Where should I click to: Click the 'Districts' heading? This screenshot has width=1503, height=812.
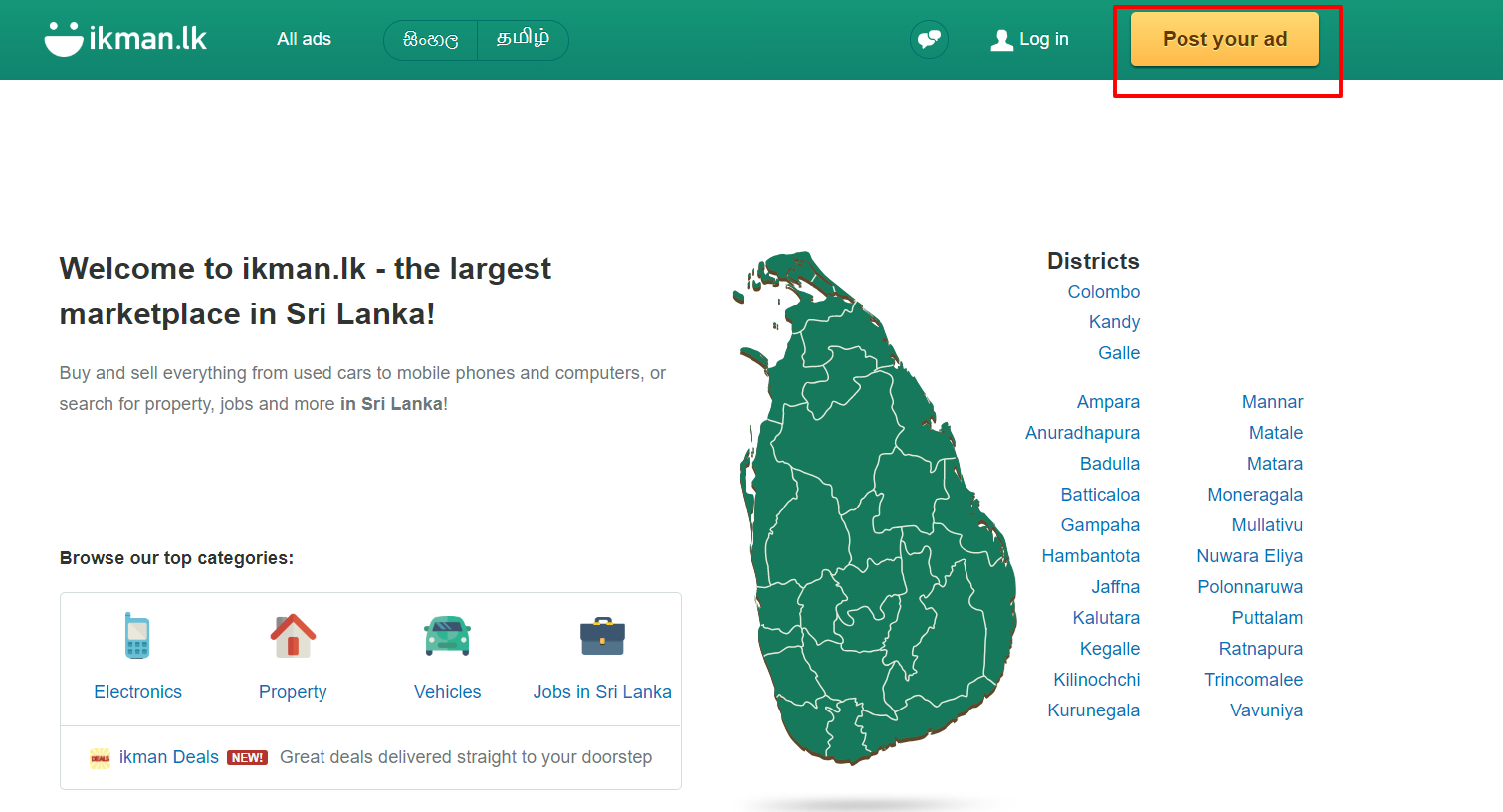tap(1093, 261)
